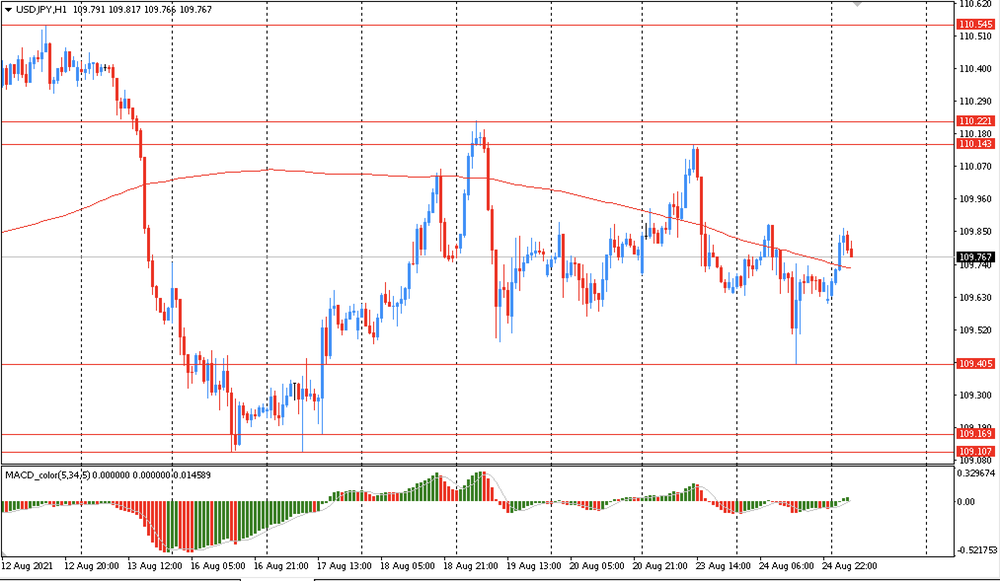Click the 109.630 price scale label
This screenshot has height=581, width=1000.
click(x=976, y=297)
